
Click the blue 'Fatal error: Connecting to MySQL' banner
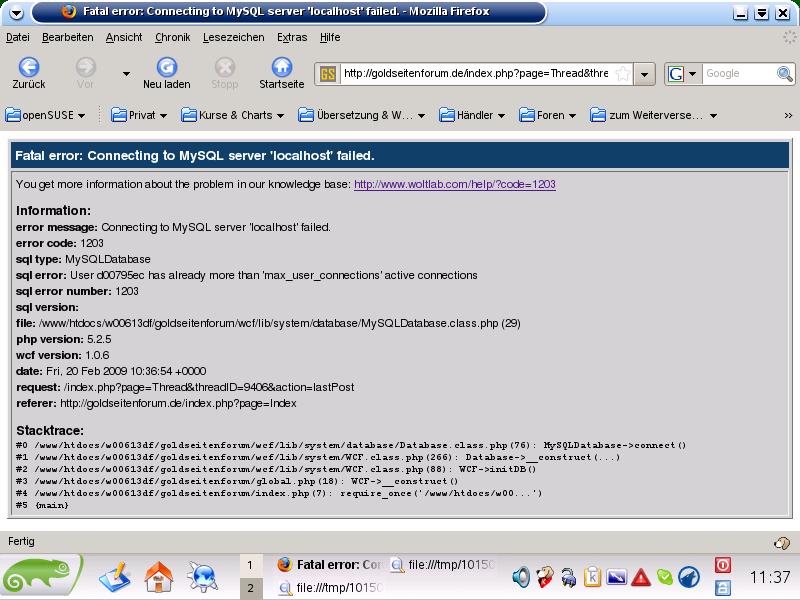pos(400,156)
